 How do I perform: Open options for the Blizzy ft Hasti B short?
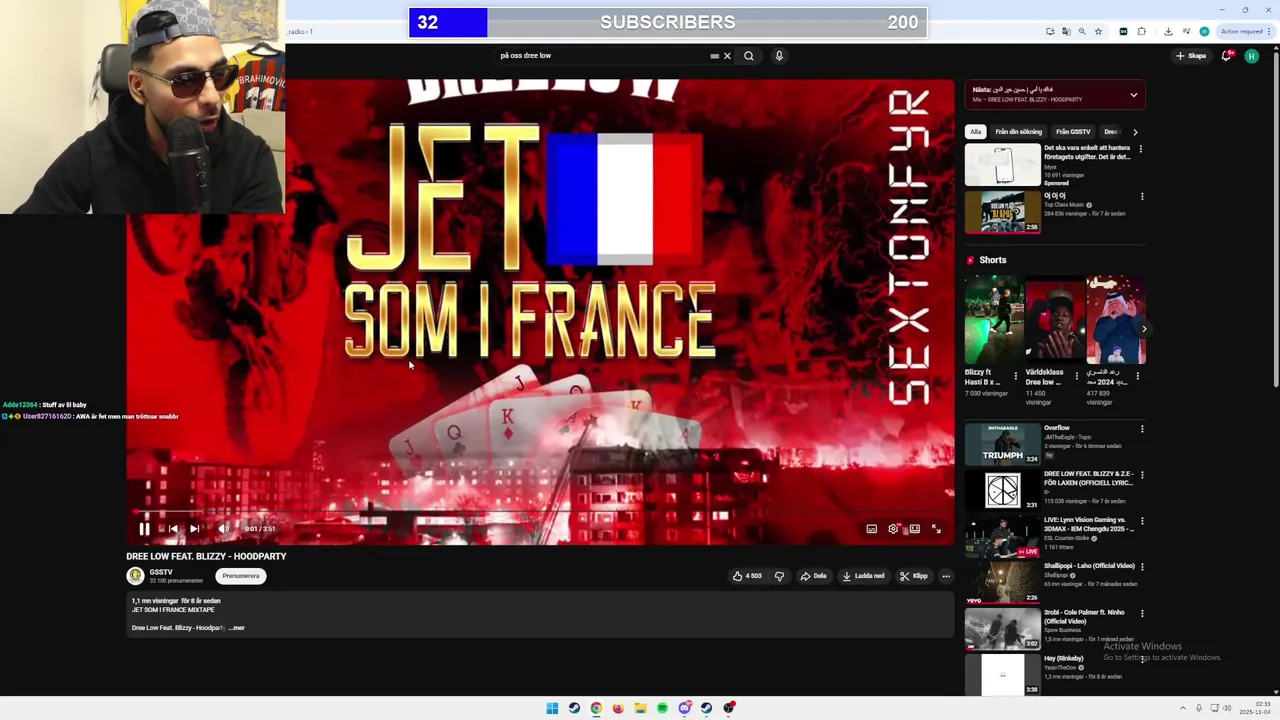tap(1015, 376)
